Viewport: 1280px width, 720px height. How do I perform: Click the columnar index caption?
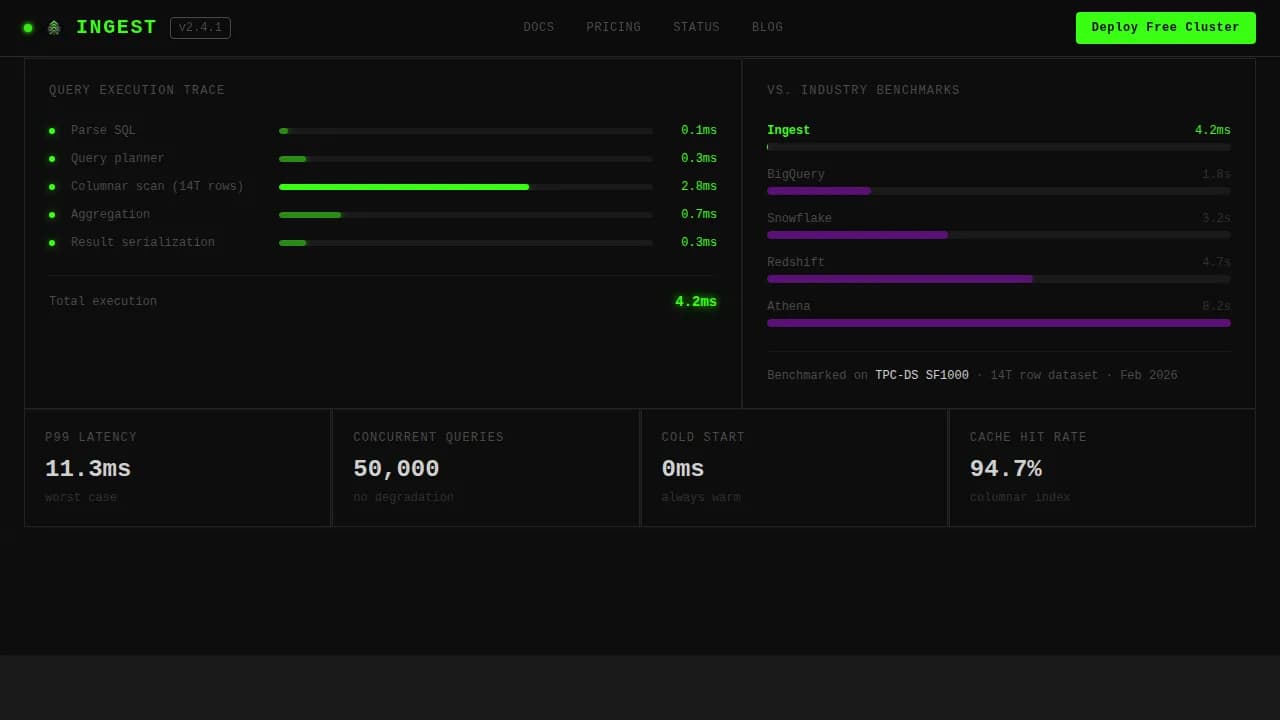click(1020, 498)
